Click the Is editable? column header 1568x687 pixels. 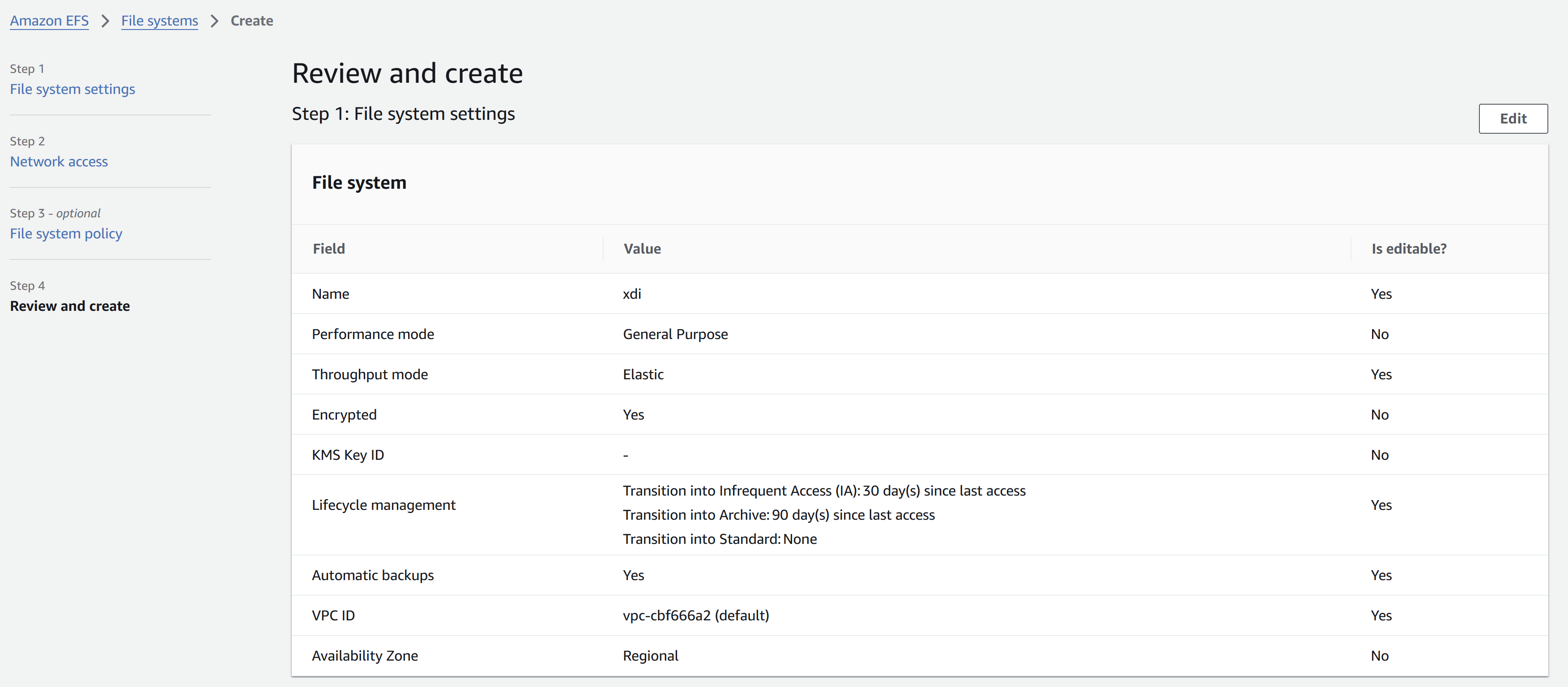1409,249
